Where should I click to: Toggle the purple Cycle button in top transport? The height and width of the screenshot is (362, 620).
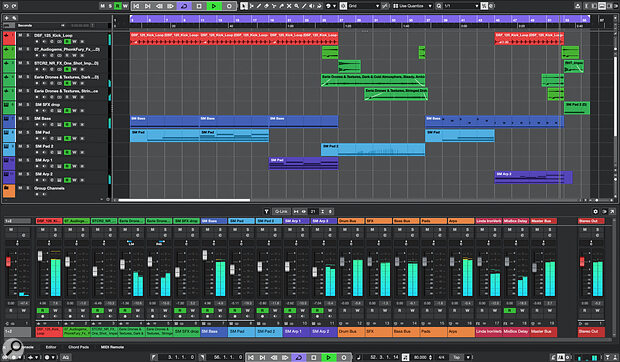click(x=184, y=6)
